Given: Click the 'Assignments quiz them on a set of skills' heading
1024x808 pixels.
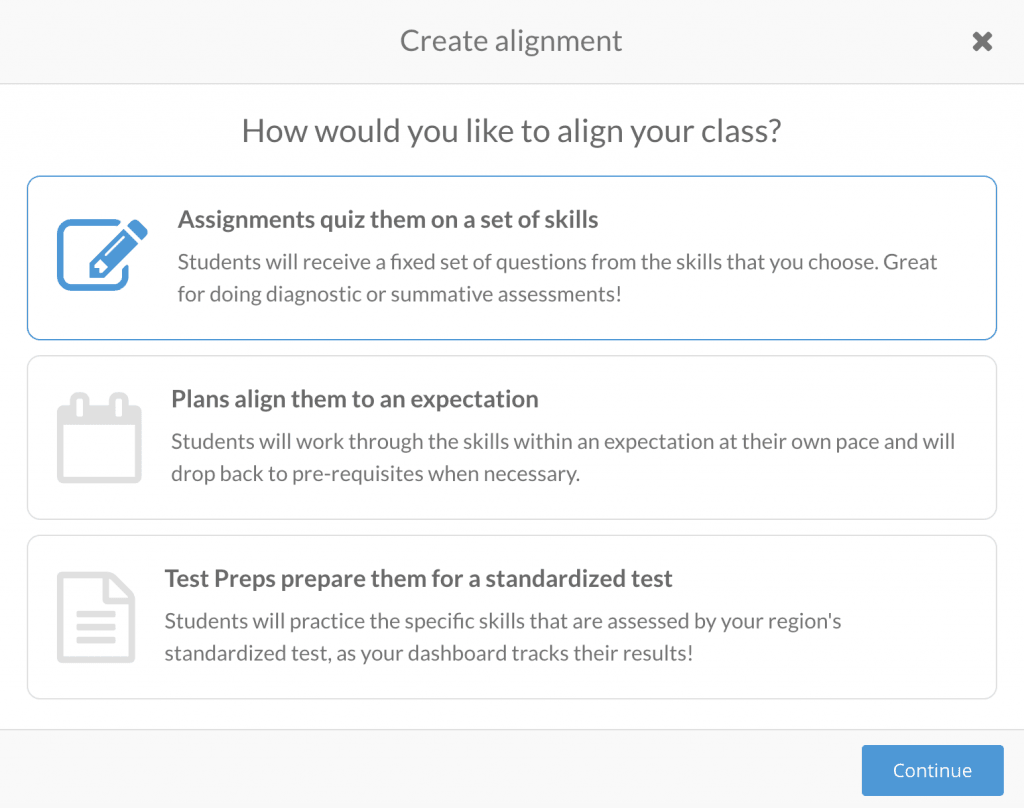Looking at the screenshot, I should tap(388, 219).
